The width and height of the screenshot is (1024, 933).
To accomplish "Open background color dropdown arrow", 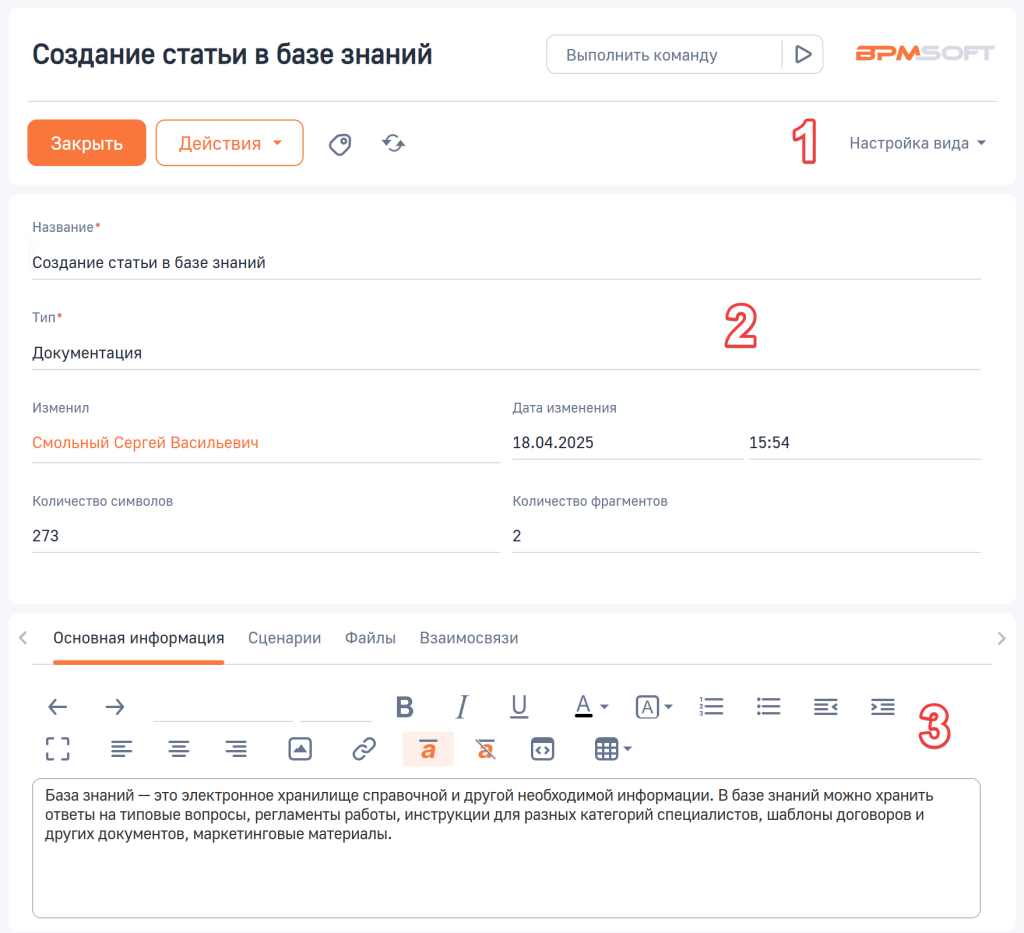I will point(668,706).
